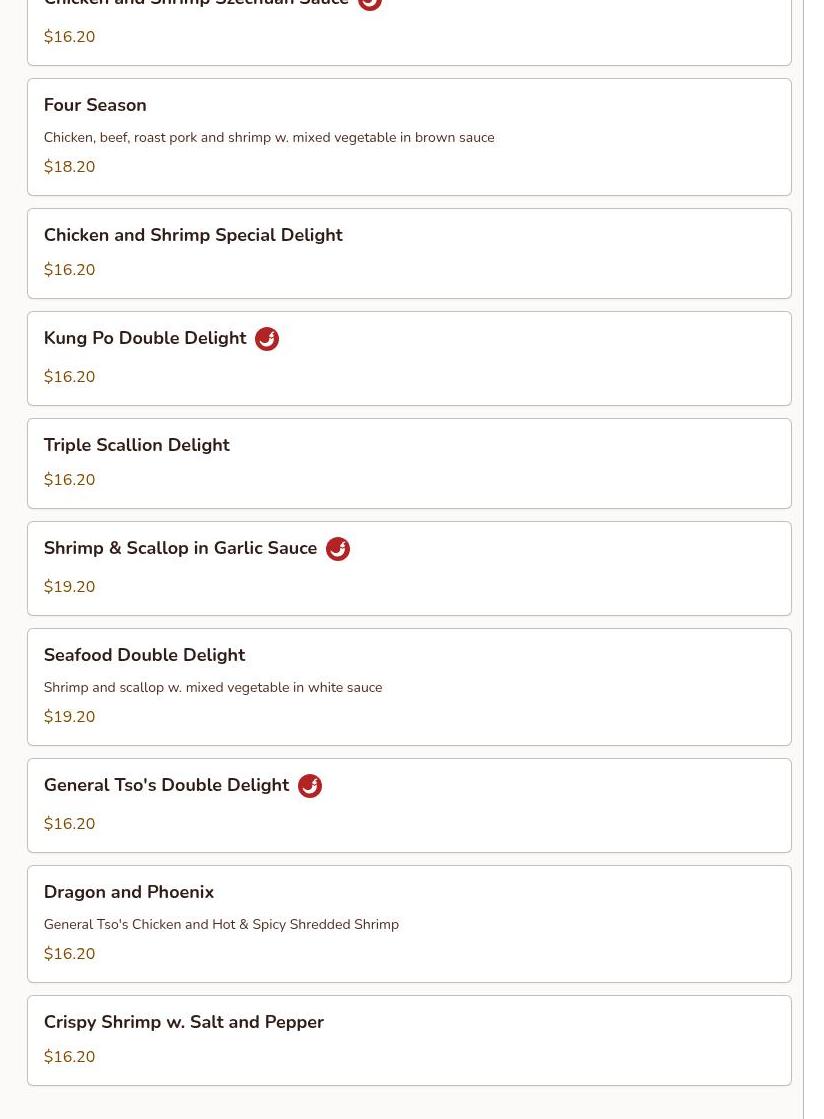The width and height of the screenshot is (824, 1119).
Task: Select Crispy Shrimp w. Salt and Pepper
Action: [184, 1023]
